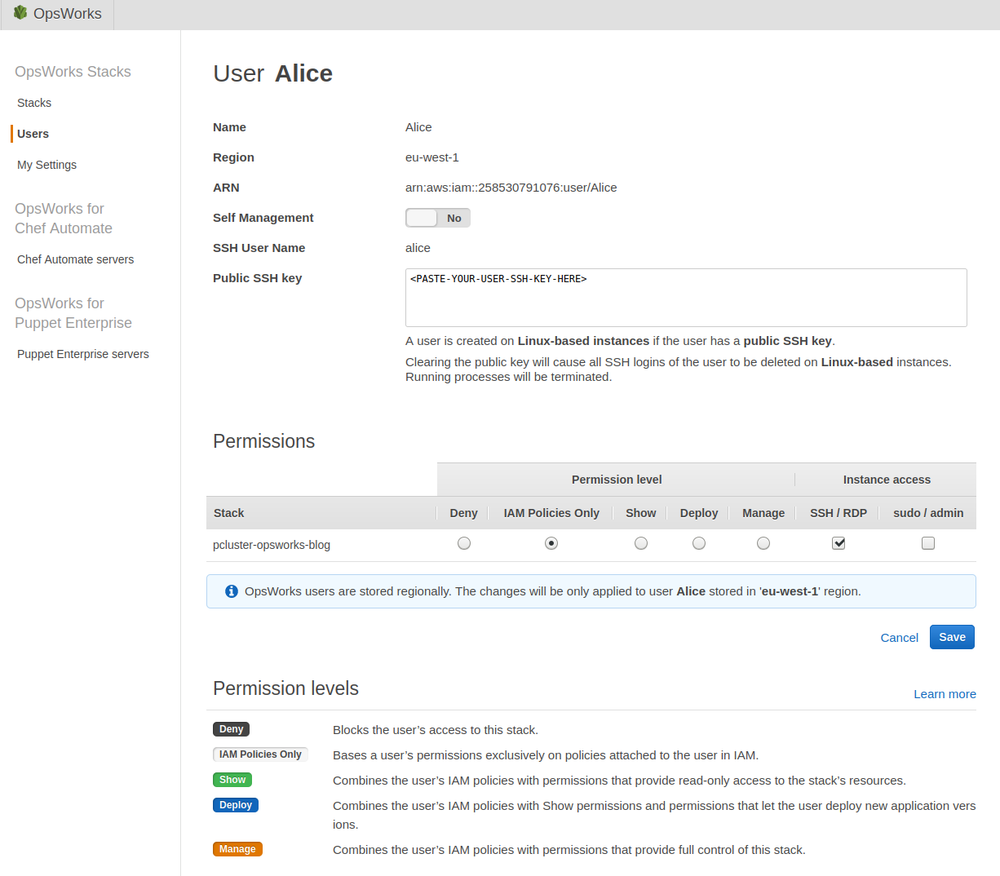Viewport: 1000px width, 876px height.
Task: Click the orange Manage permission badge
Action: [x=237, y=848]
